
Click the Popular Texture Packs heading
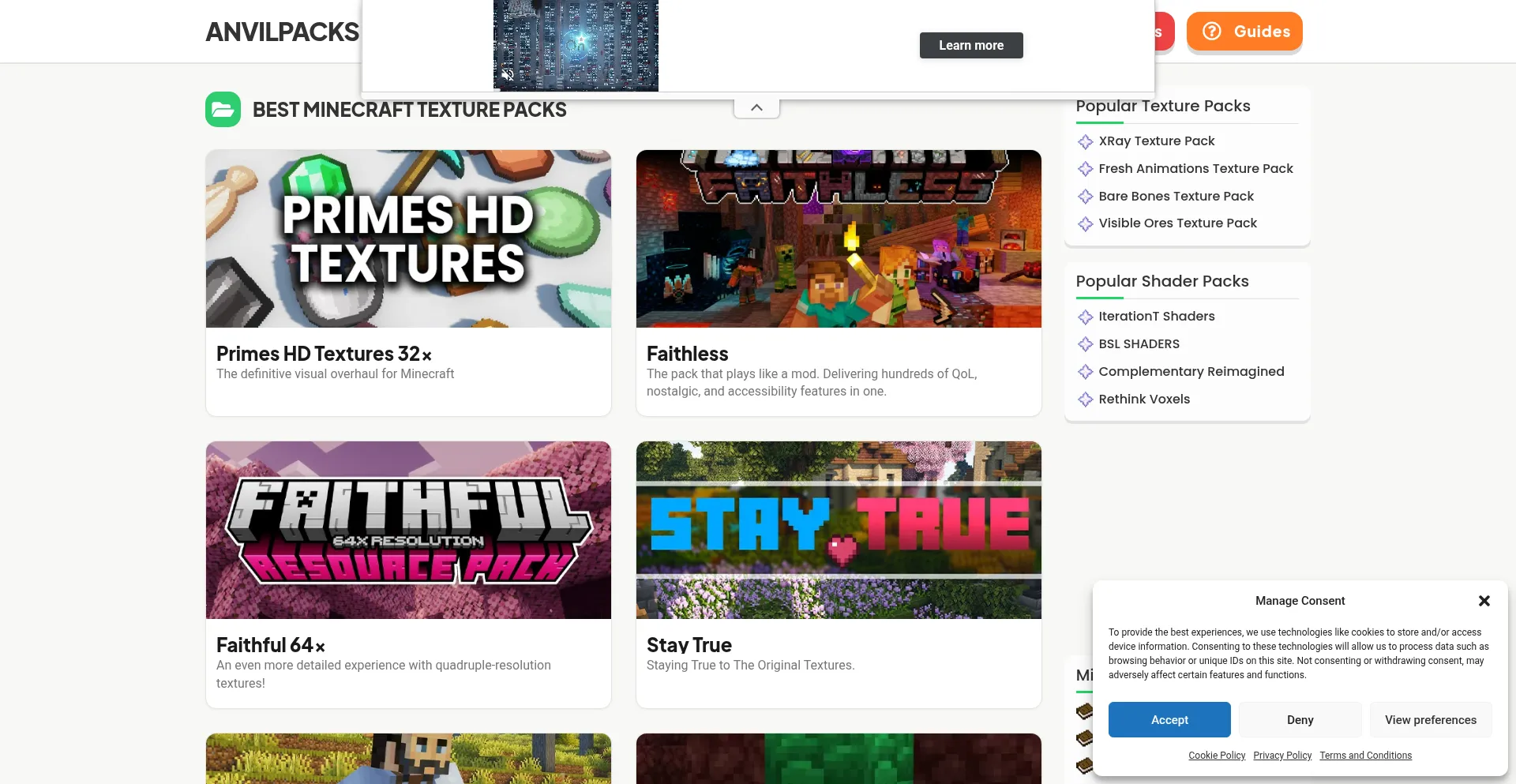(x=1162, y=106)
